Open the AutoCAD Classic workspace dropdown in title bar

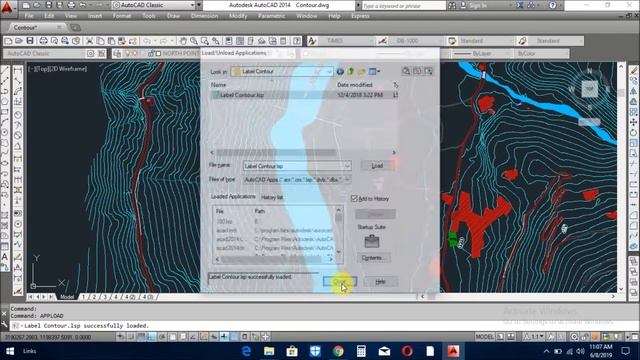[192, 5]
